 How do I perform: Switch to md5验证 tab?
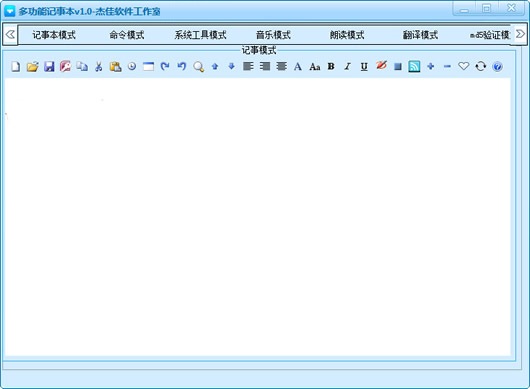click(x=490, y=35)
